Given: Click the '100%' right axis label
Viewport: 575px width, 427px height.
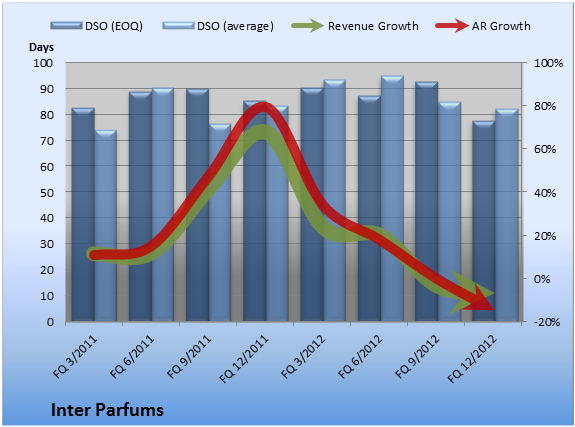Looking at the screenshot, I should [548, 63].
